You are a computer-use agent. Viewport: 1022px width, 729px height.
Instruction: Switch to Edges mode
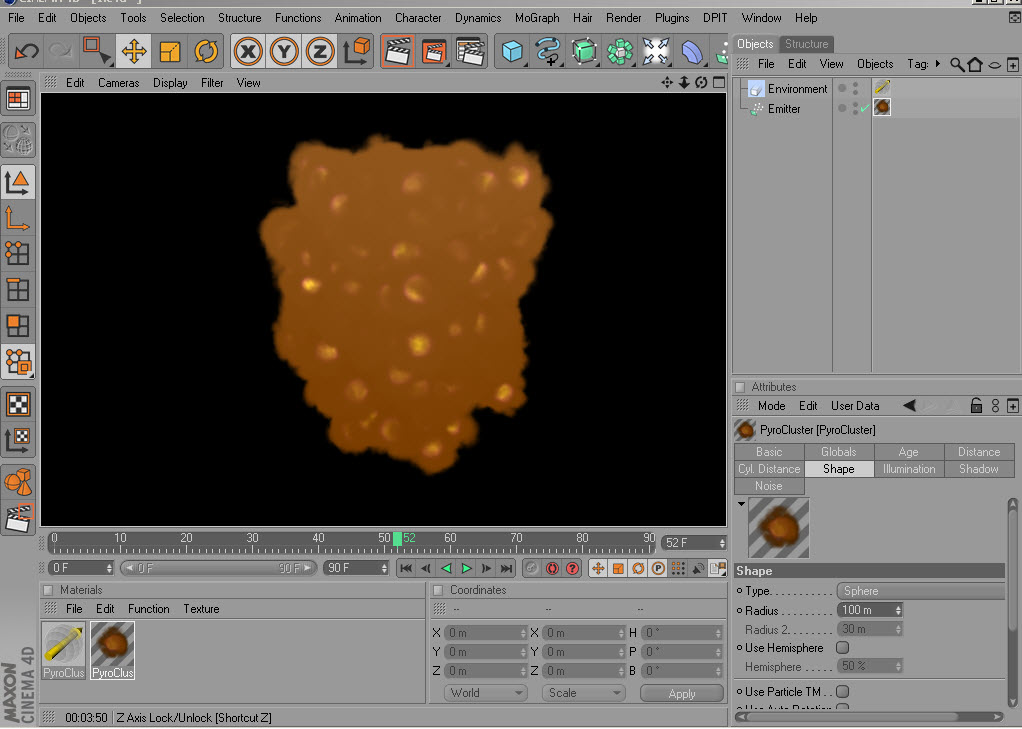18,290
